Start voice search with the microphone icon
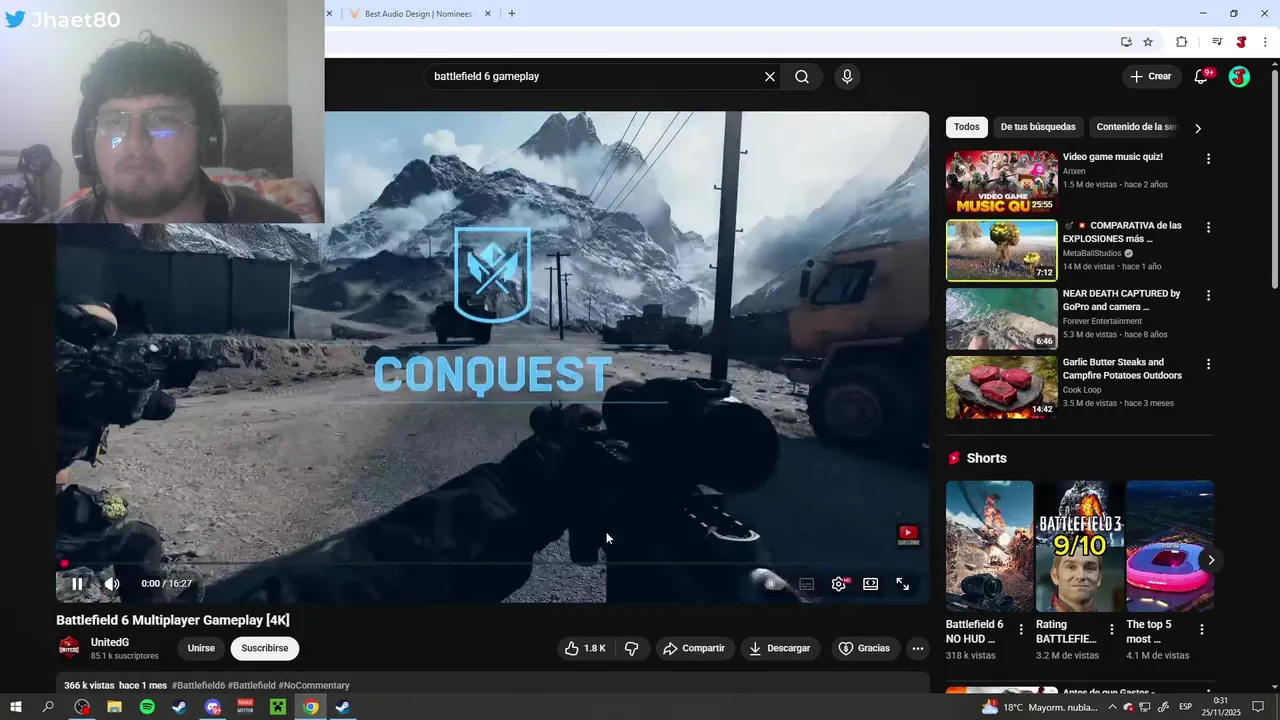This screenshot has height=720, width=1280. click(x=847, y=76)
